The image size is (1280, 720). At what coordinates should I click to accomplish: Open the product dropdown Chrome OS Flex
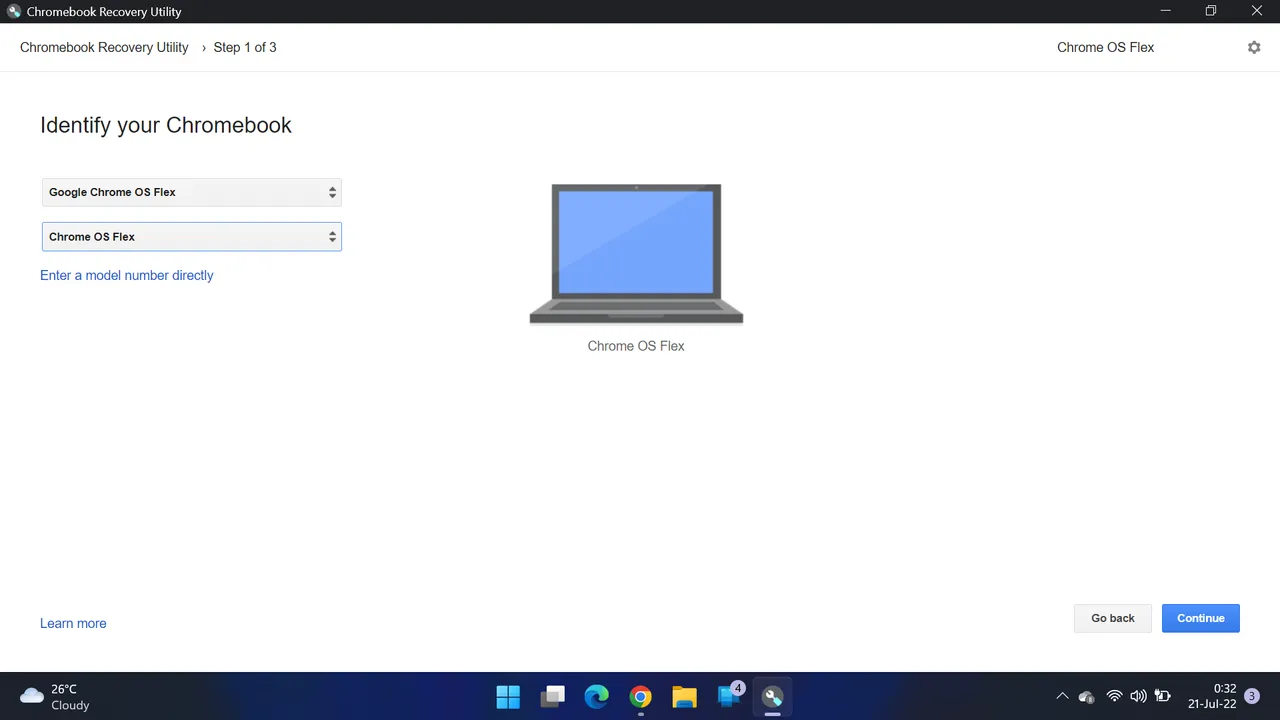click(x=191, y=237)
